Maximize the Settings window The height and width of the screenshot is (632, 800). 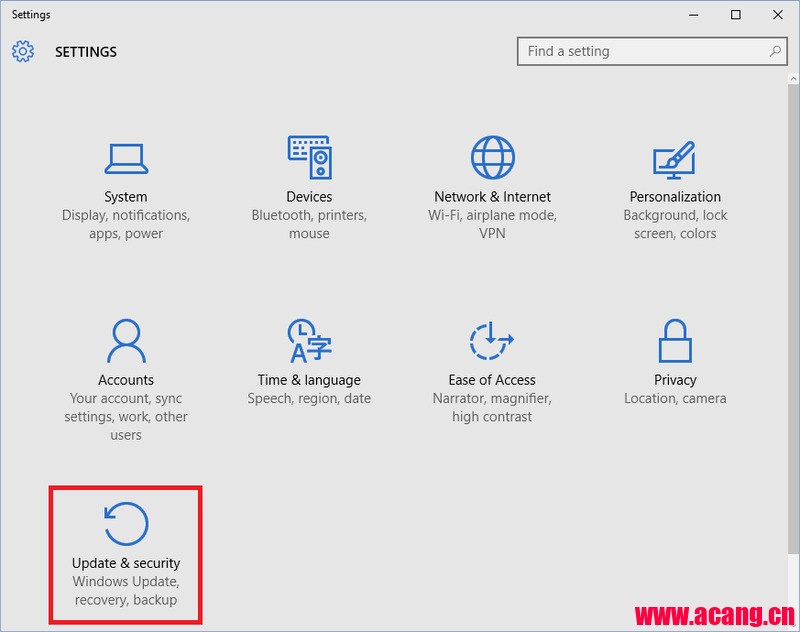pos(736,15)
